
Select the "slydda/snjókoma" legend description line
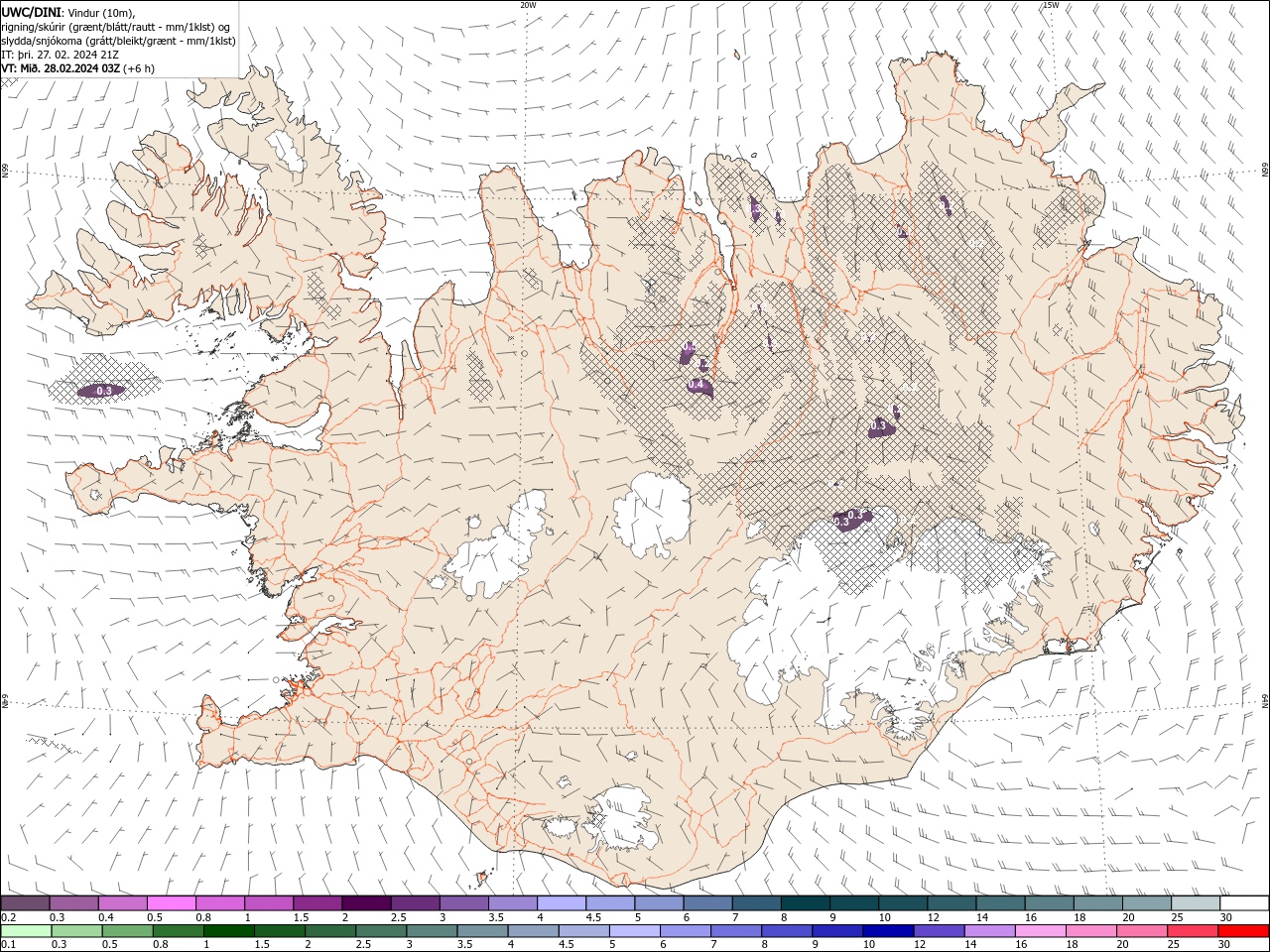tap(118, 41)
